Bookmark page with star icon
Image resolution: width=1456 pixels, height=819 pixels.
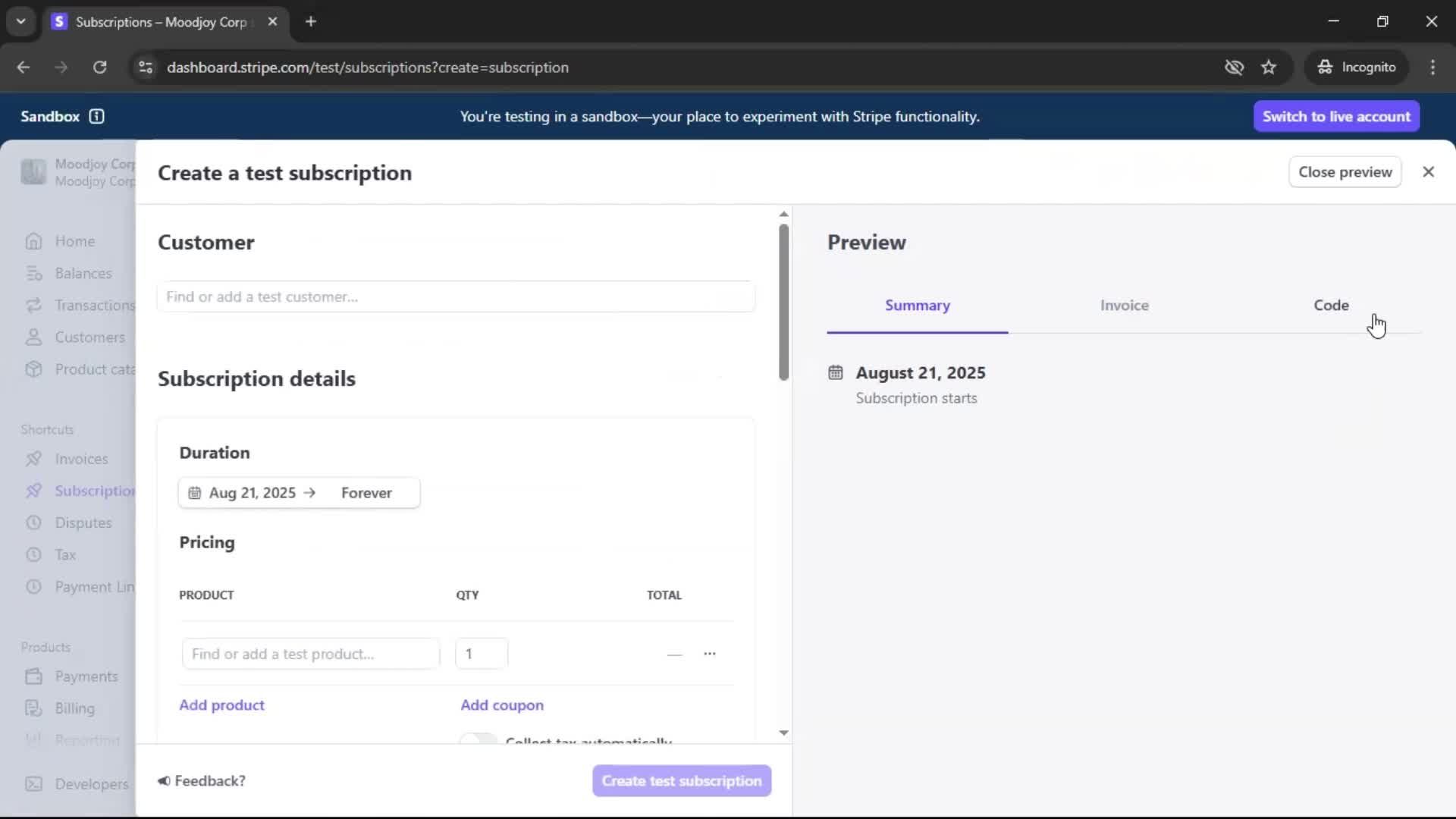click(1269, 67)
